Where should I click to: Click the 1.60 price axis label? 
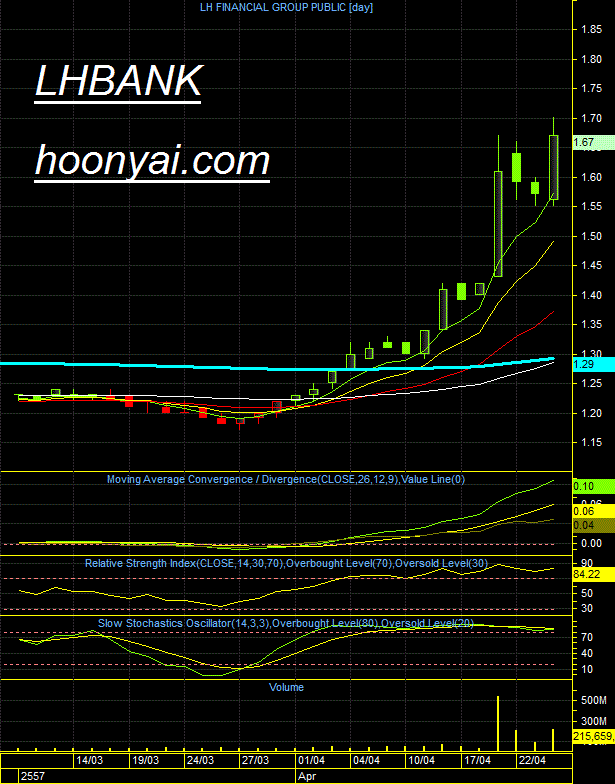(592, 178)
